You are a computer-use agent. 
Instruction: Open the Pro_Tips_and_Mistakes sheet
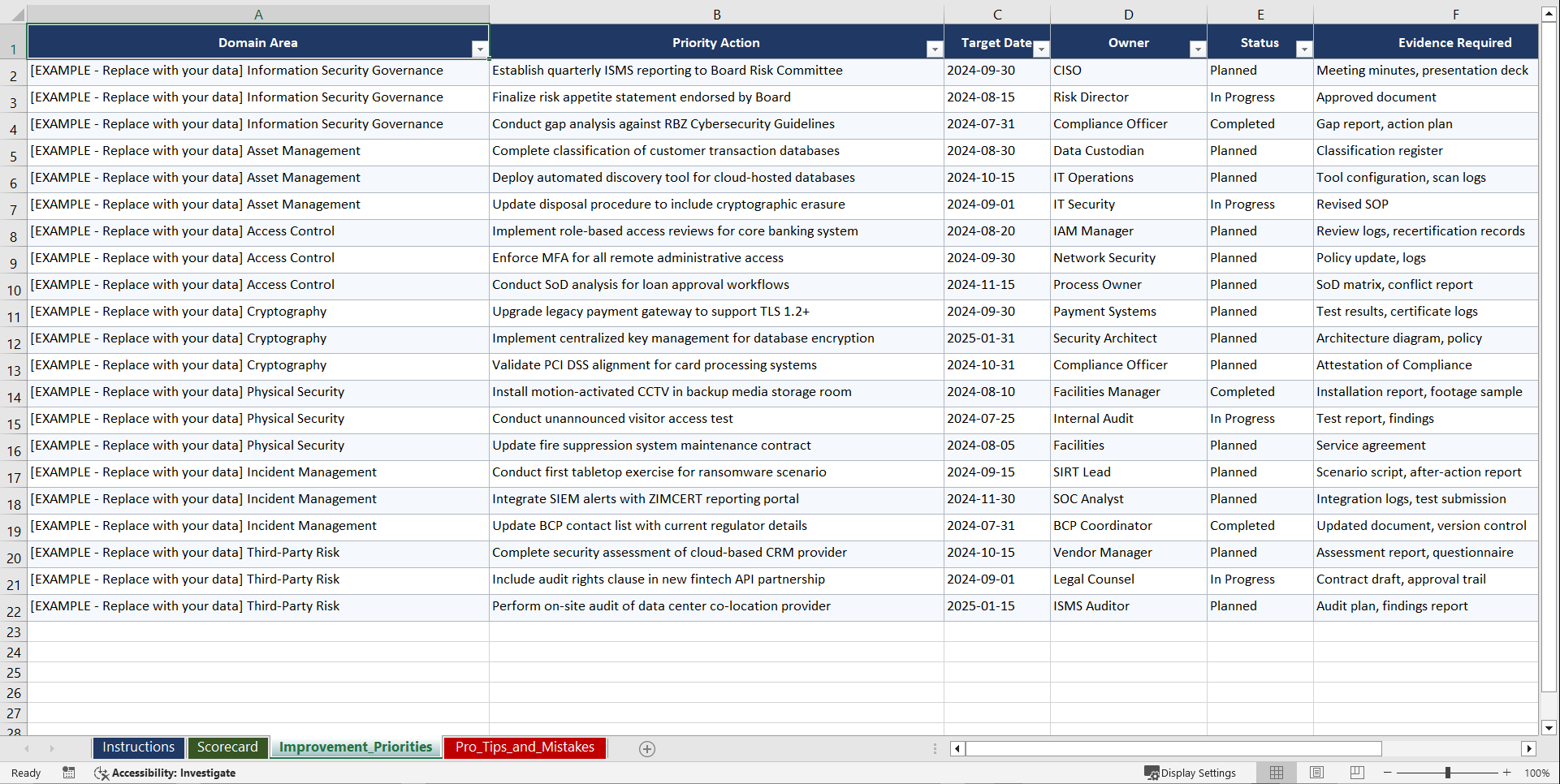coord(524,747)
